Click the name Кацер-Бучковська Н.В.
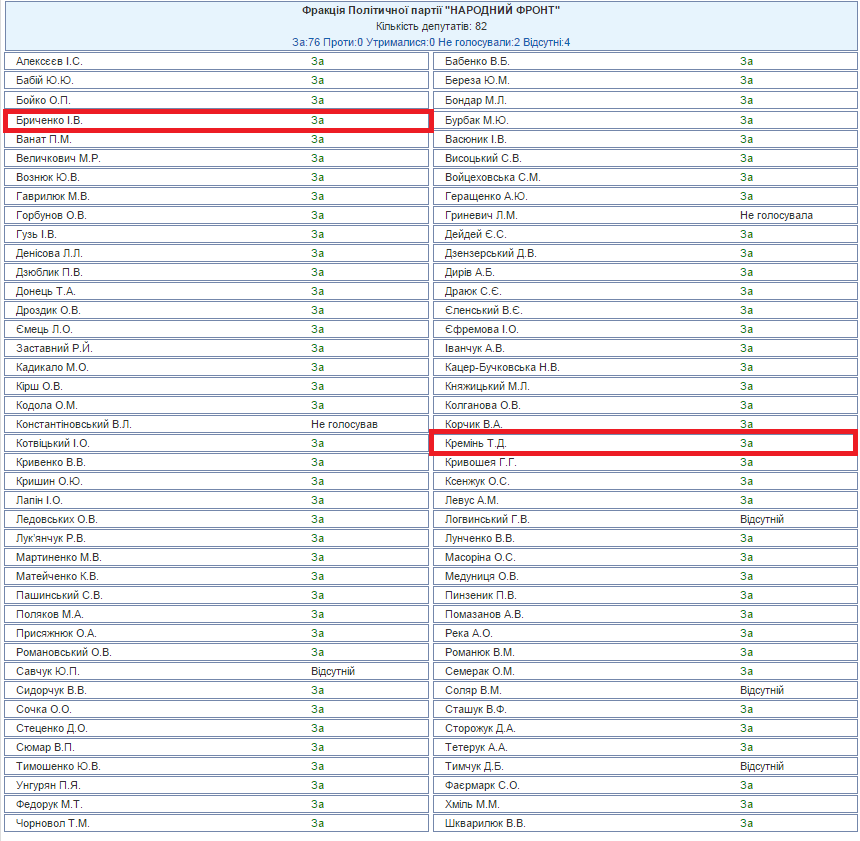 (502, 367)
